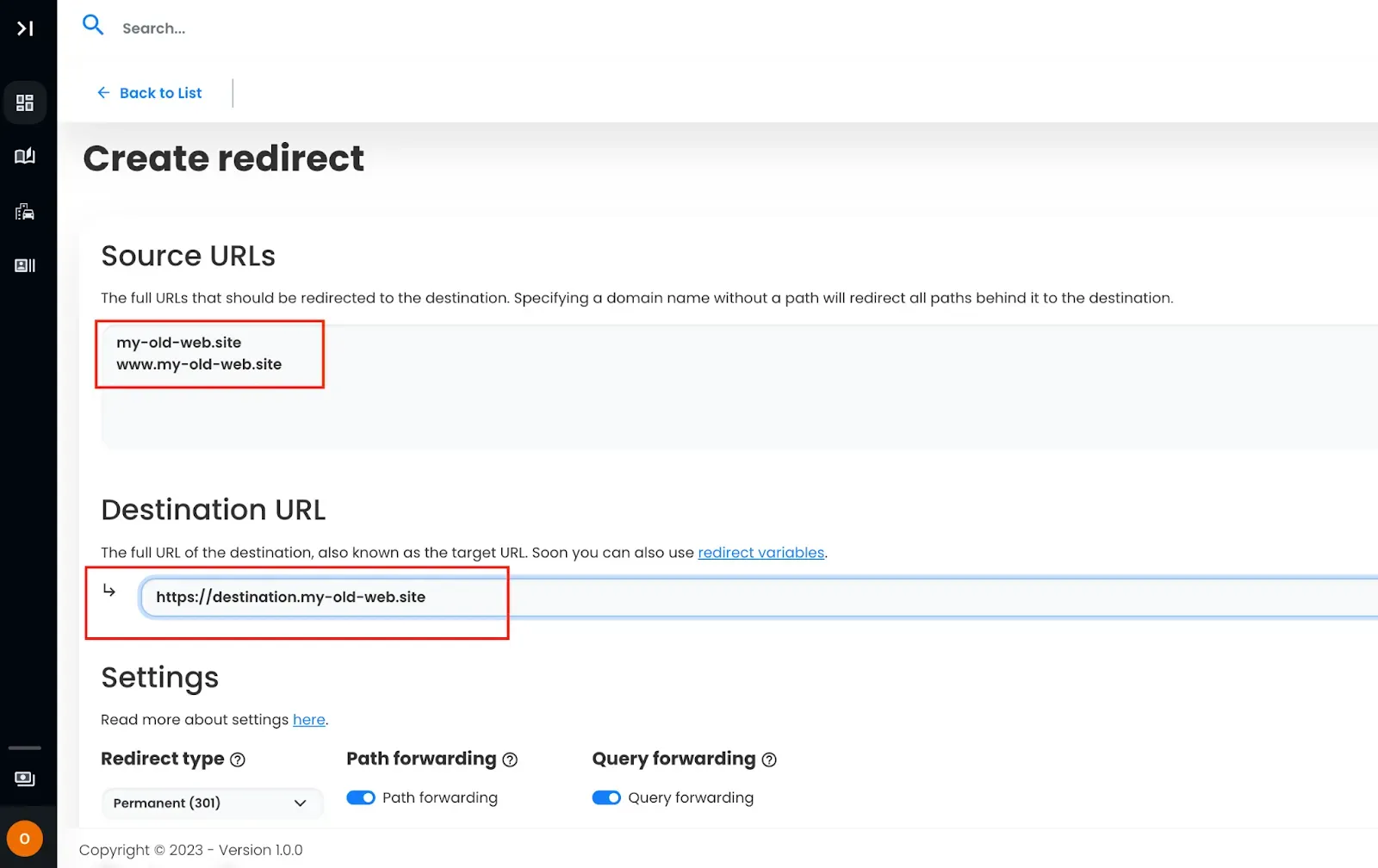Follow the settings 'here' link
The image size is (1378, 868).
point(308,719)
